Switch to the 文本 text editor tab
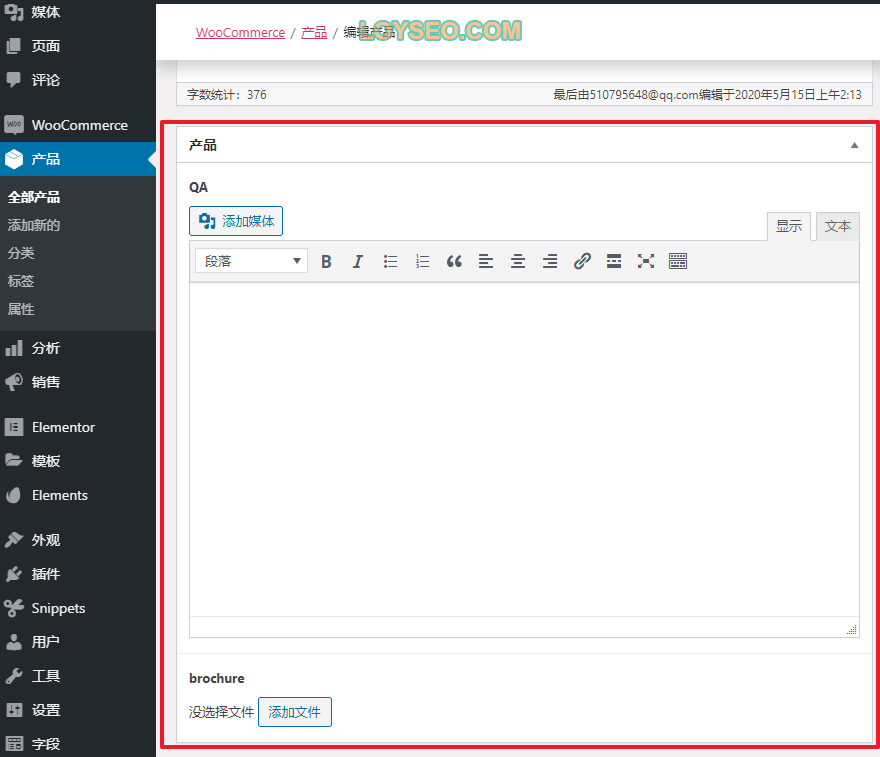The image size is (880, 757). (x=837, y=226)
